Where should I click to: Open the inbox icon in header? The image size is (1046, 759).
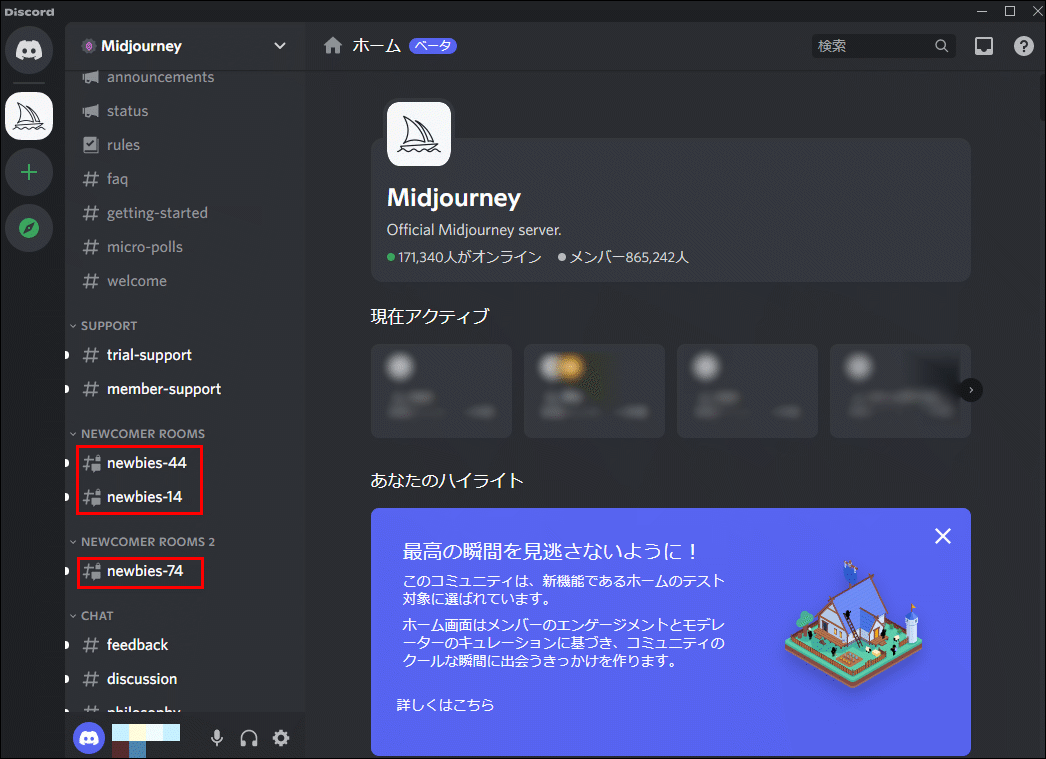984,46
